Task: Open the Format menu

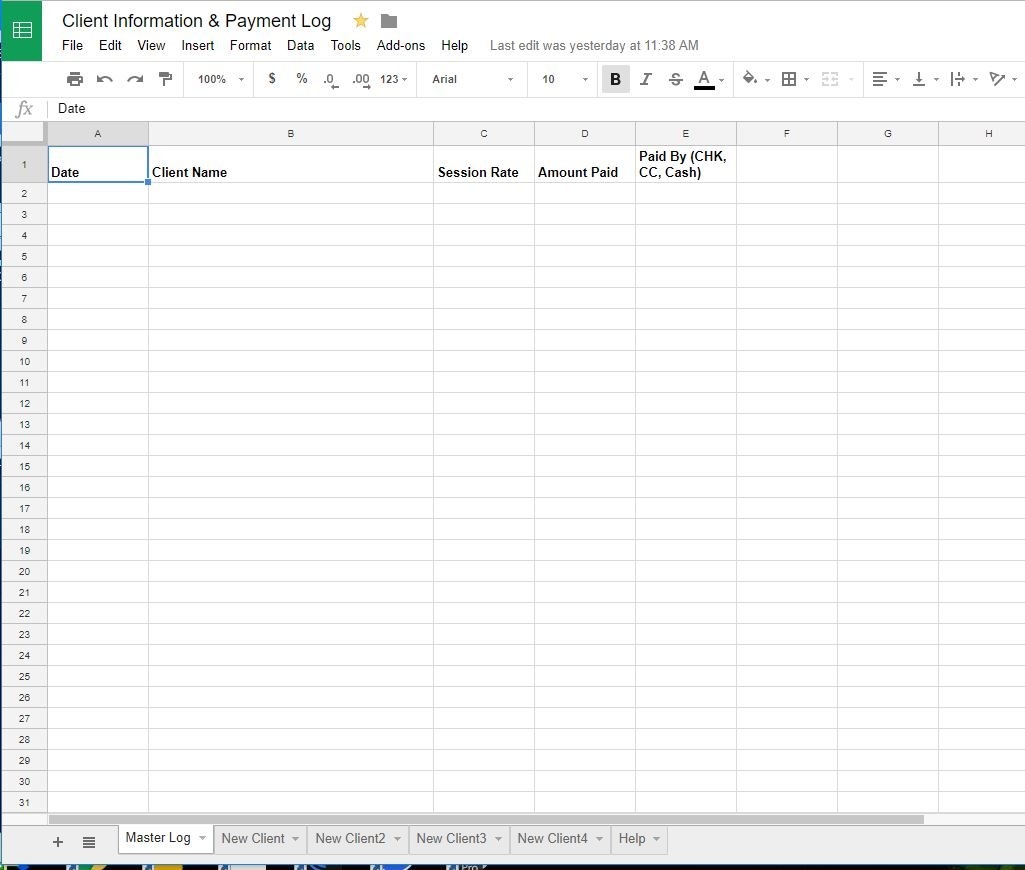Action: tap(250, 45)
